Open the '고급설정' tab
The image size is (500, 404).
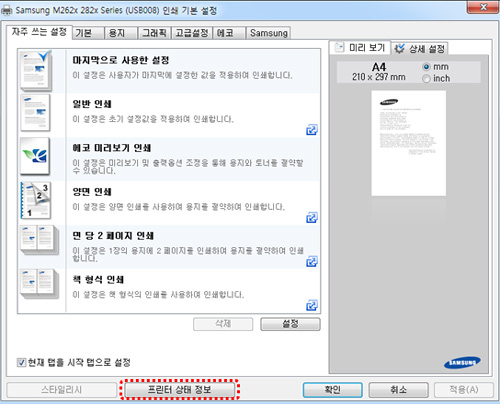tap(192, 33)
